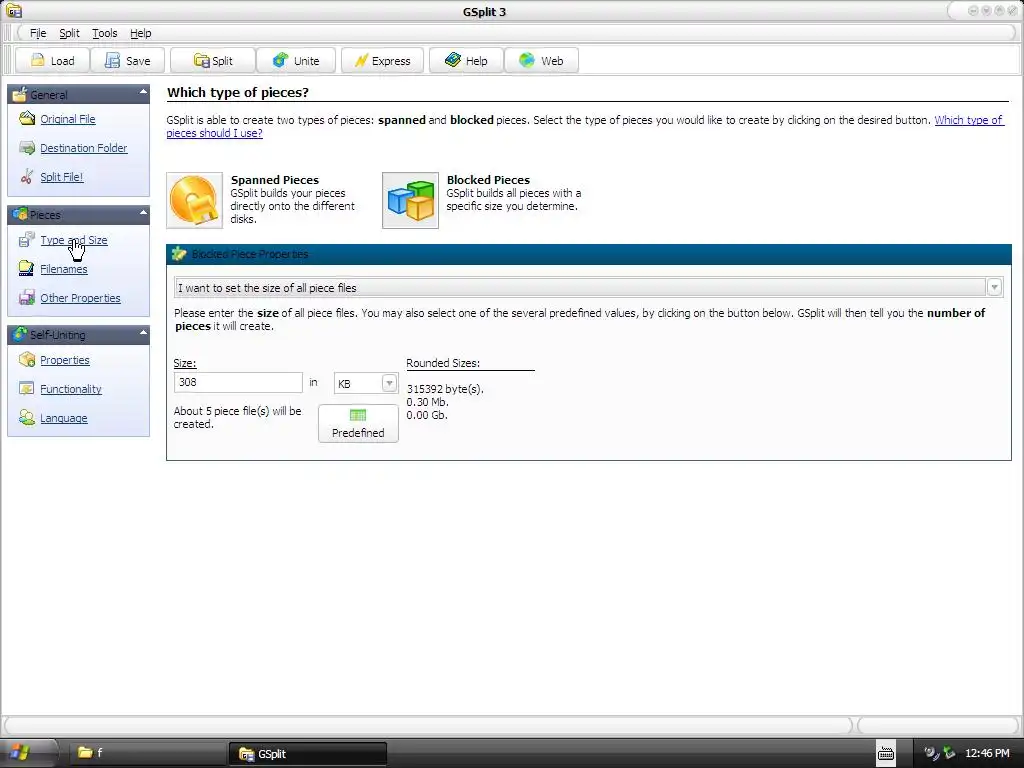
Task: Open the File menu
Action: pyautogui.click(x=38, y=33)
